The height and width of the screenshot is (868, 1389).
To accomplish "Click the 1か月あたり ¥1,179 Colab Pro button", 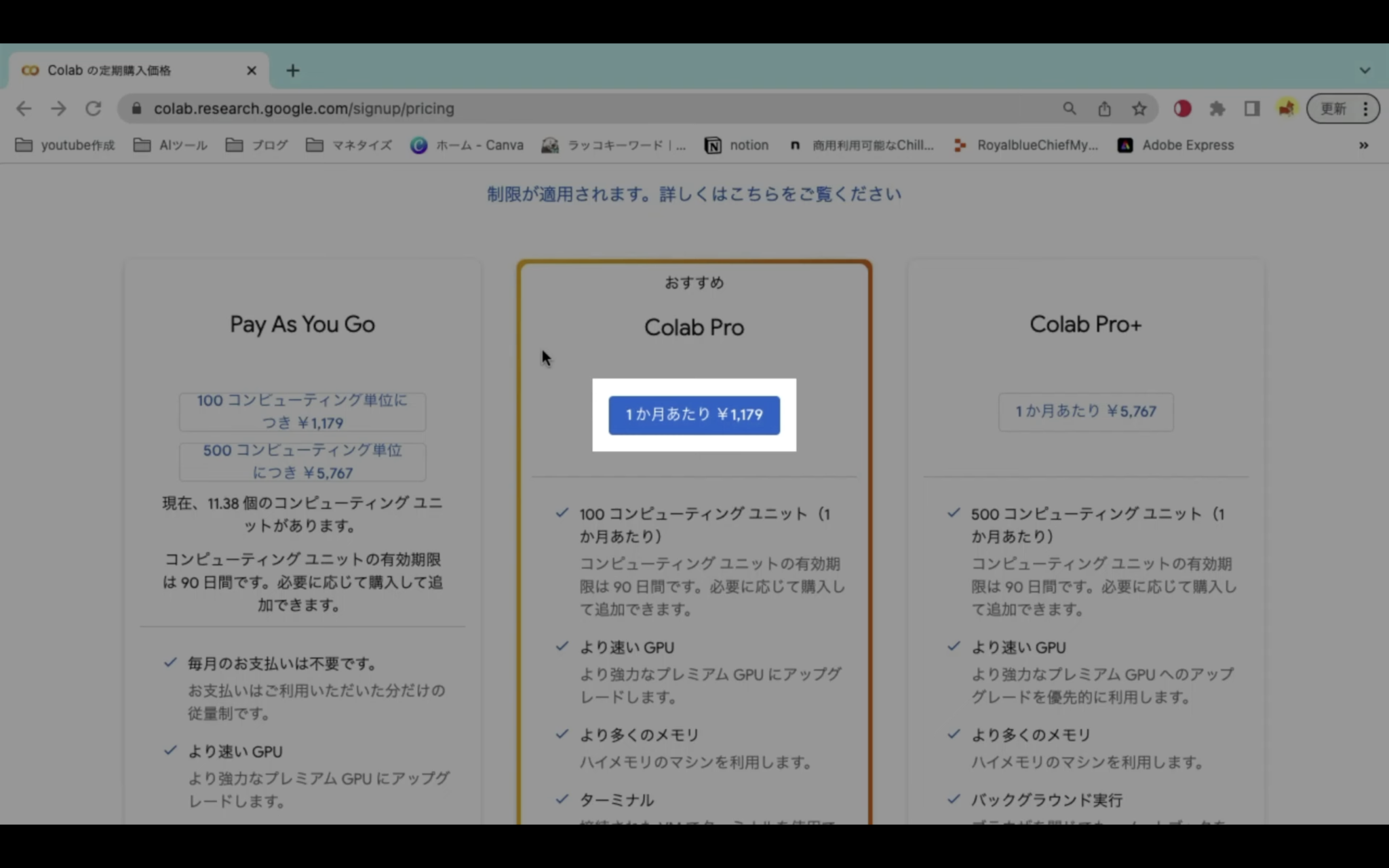I will (x=694, y=414).
